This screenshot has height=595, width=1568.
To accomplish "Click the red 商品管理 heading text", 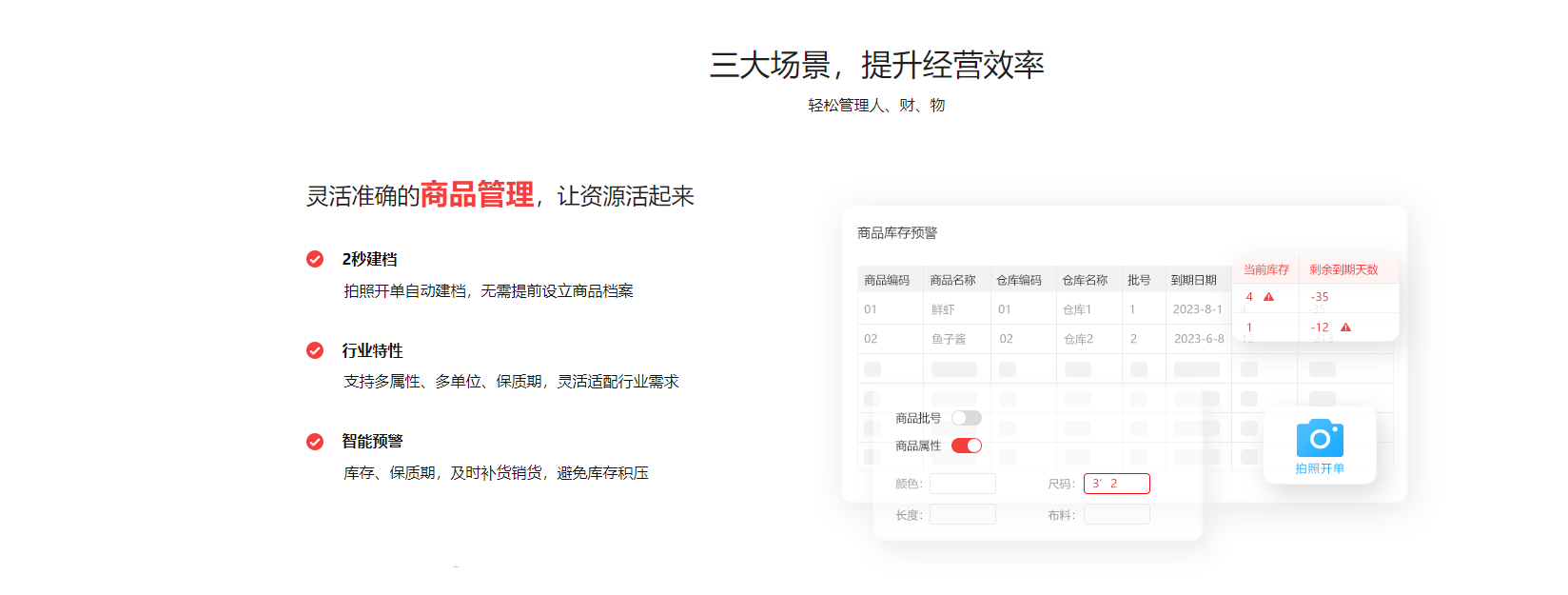I will (x=477, y=194).
